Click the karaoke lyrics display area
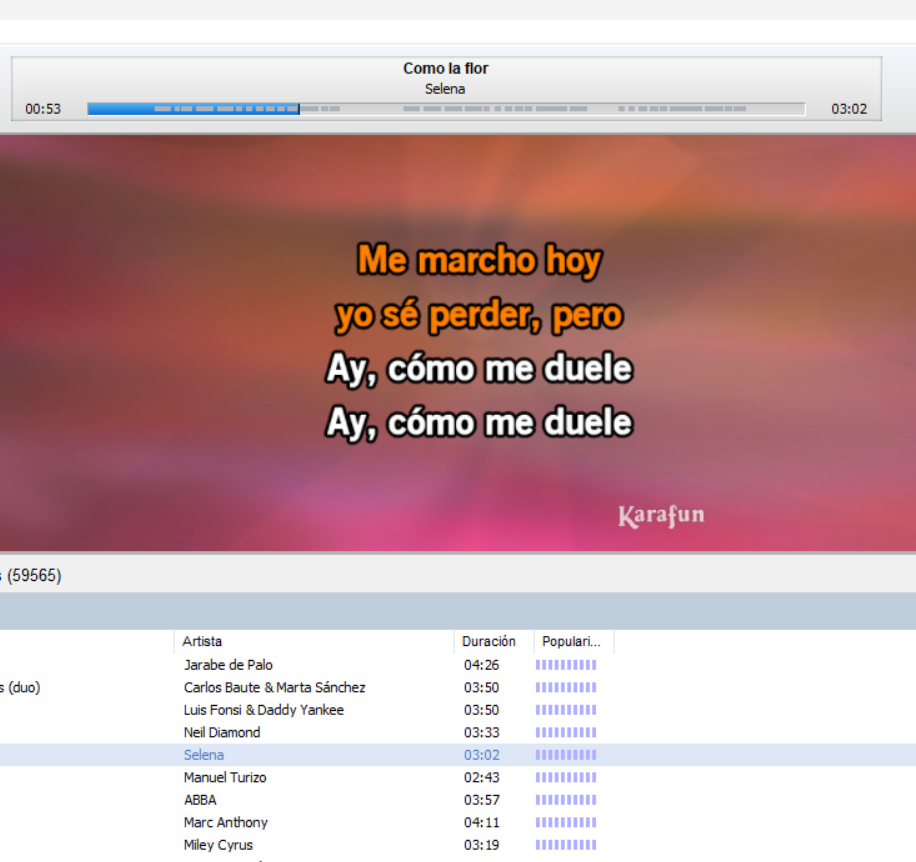The height and width of the screenshot is (862, 916). (x=458, y=343)
